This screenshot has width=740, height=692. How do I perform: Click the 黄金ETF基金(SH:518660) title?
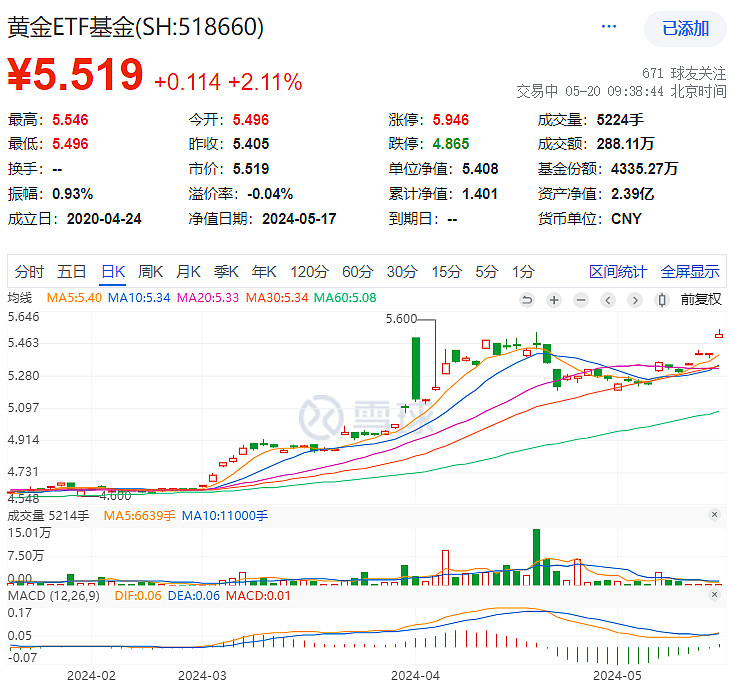(x=135, y=27)
